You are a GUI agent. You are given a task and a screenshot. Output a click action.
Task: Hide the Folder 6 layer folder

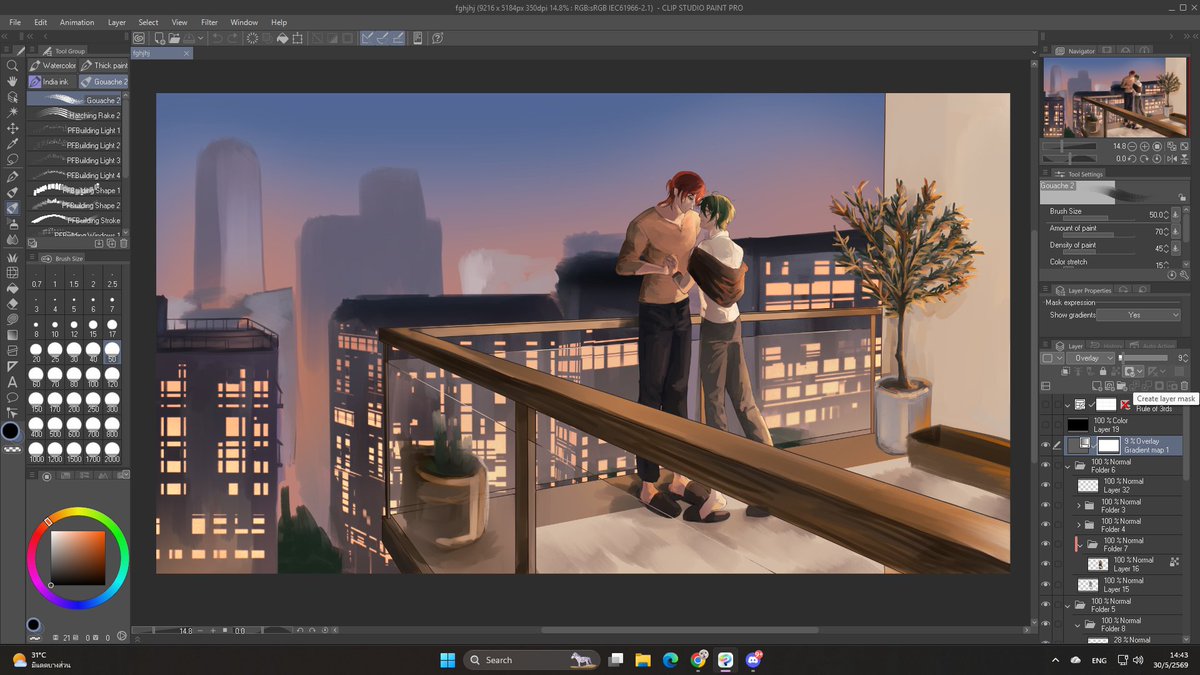(x=1046, y=466)
